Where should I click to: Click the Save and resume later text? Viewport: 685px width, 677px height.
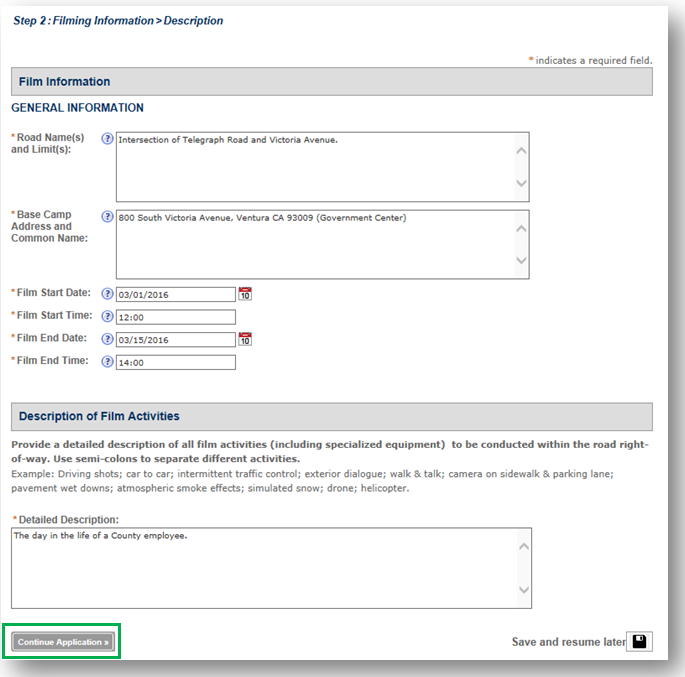click(x=567, y=642)
